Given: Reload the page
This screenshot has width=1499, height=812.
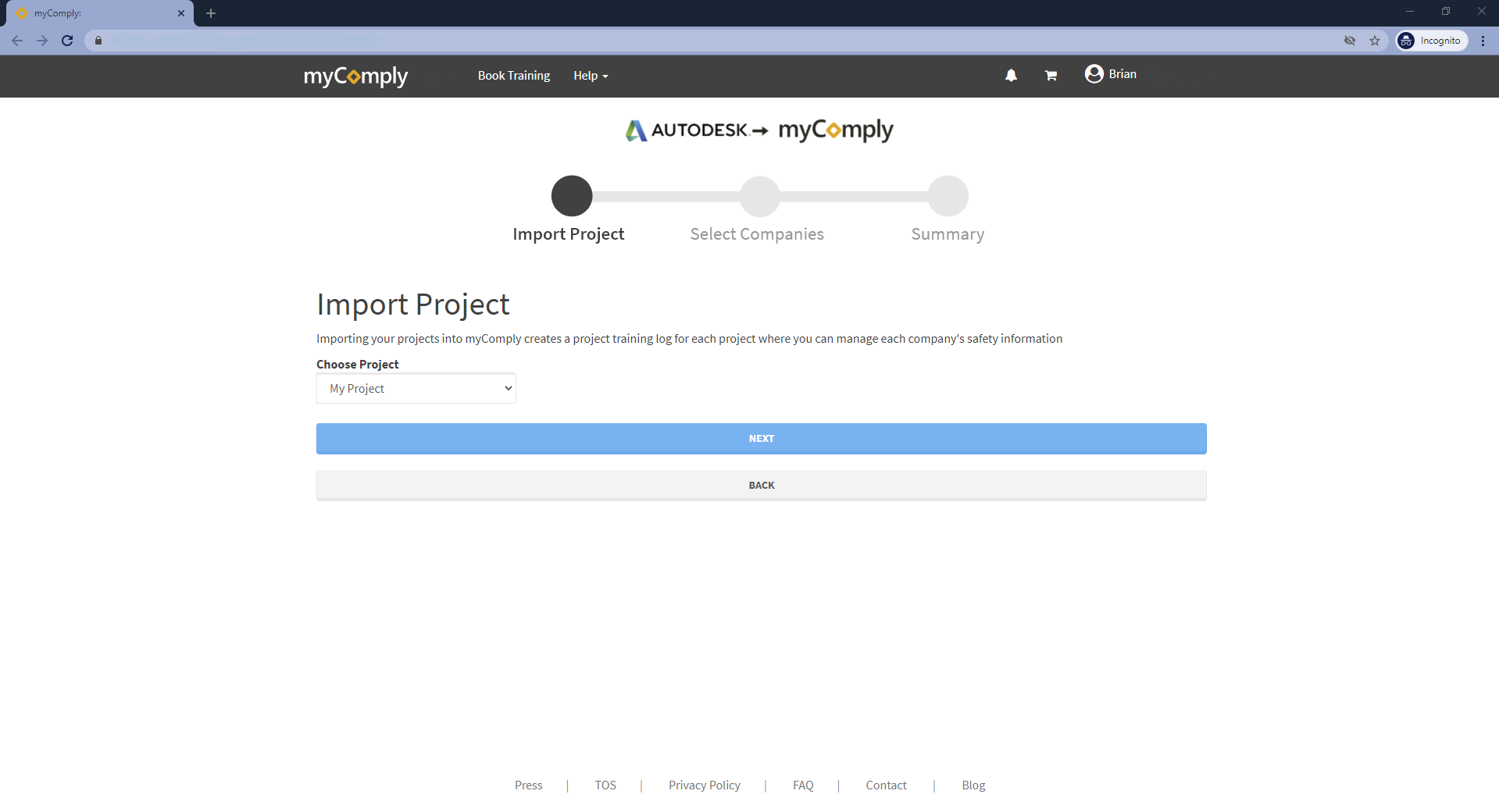Looking at the screenshot, I should coord(67,41).
